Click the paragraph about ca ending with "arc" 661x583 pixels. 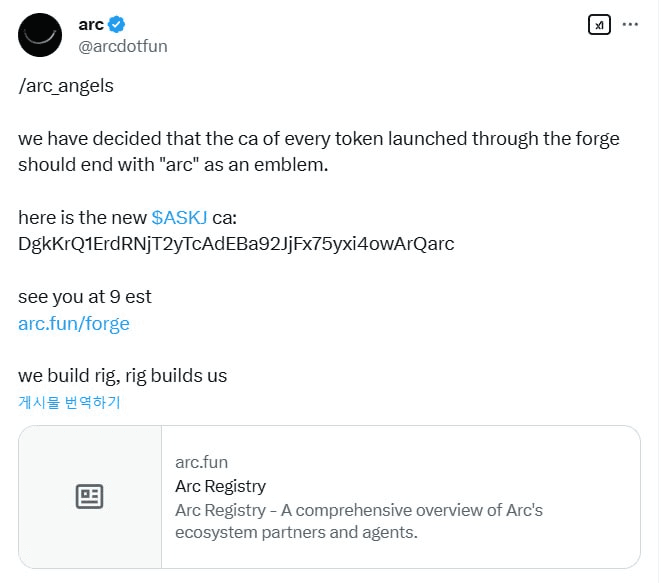(319, 152)
